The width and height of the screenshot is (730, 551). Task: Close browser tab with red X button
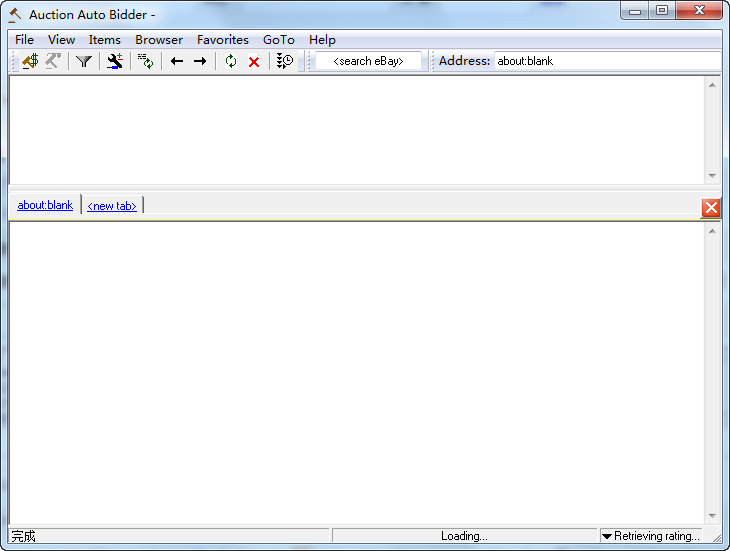click(711, 208)
